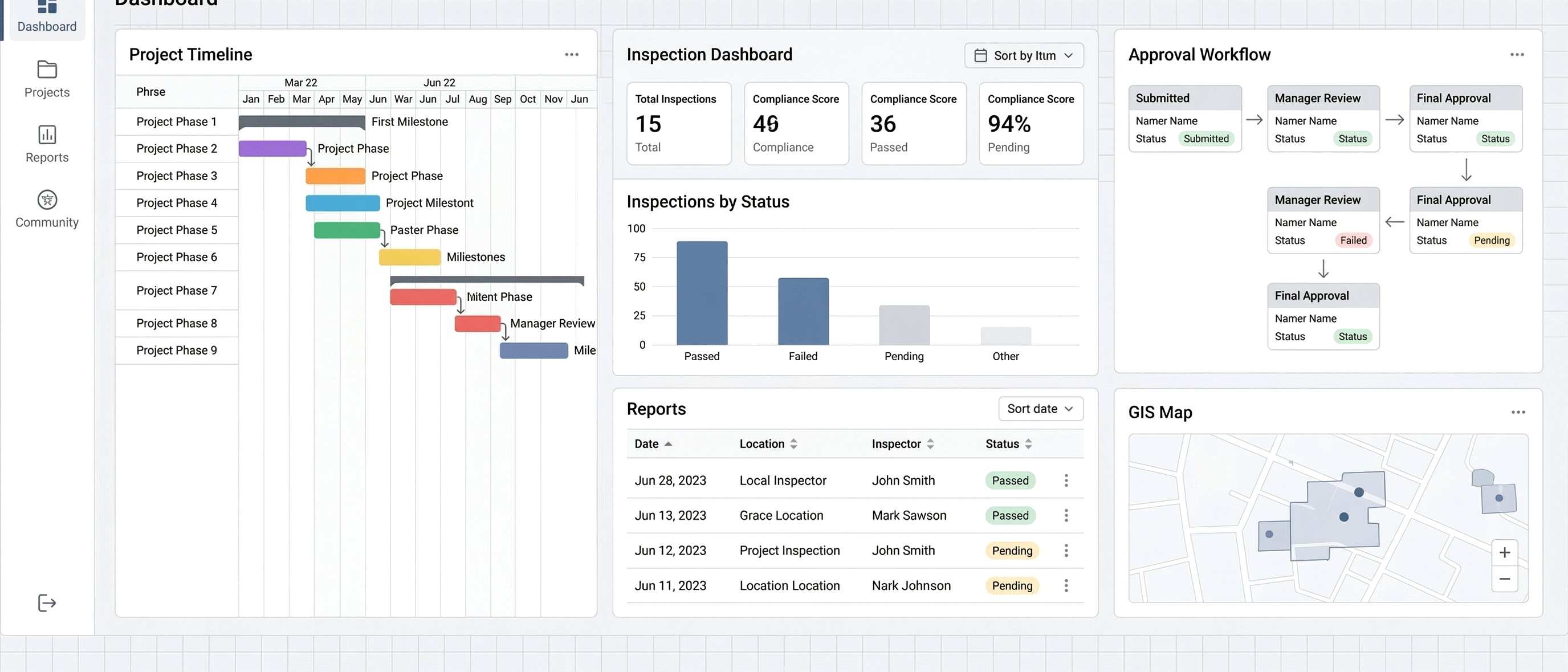Open the Community icon in sidebar
1568x672 pixels.
47,199
